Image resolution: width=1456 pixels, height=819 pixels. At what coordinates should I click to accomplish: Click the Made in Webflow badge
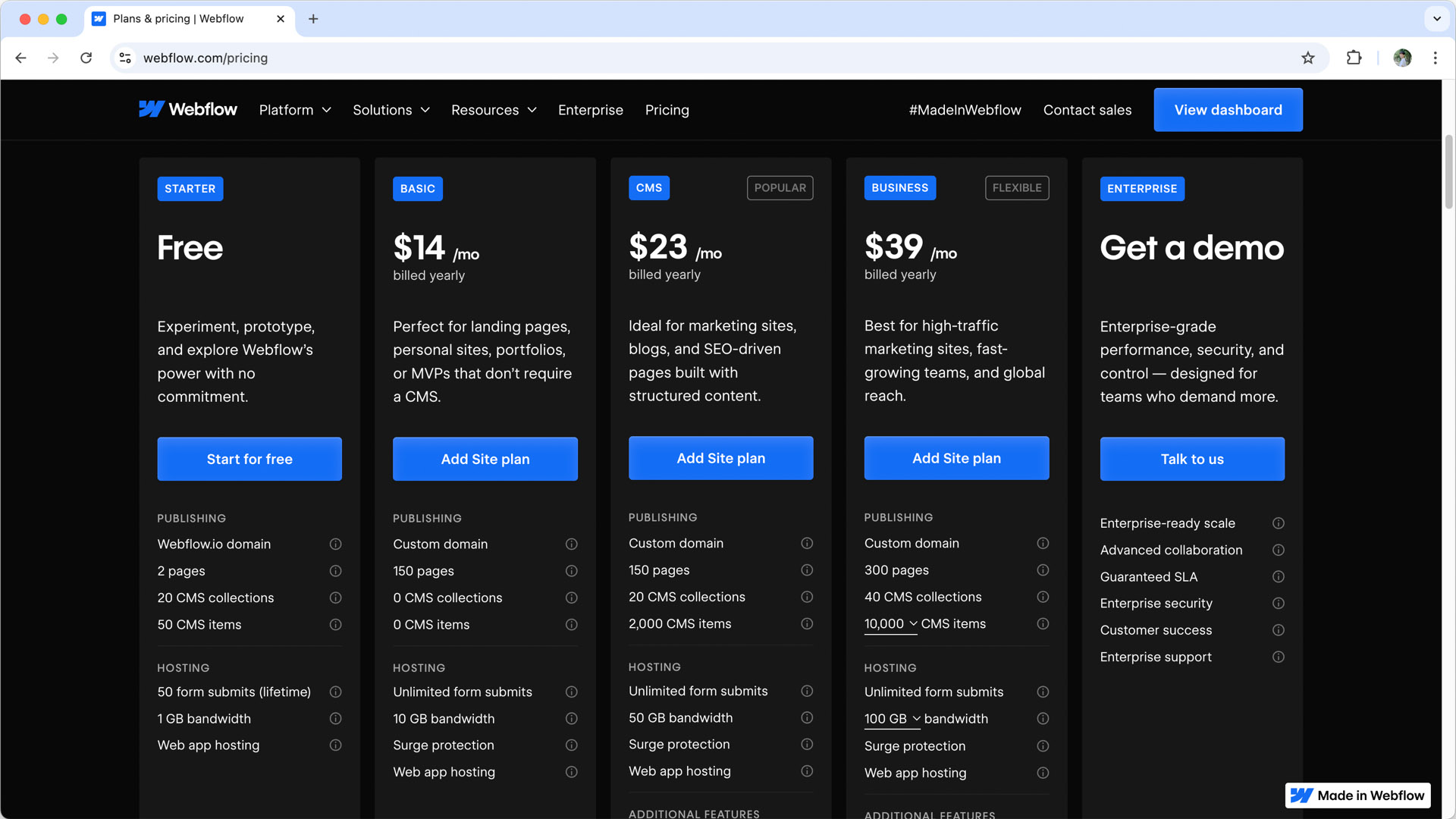tap(1357, 795)
